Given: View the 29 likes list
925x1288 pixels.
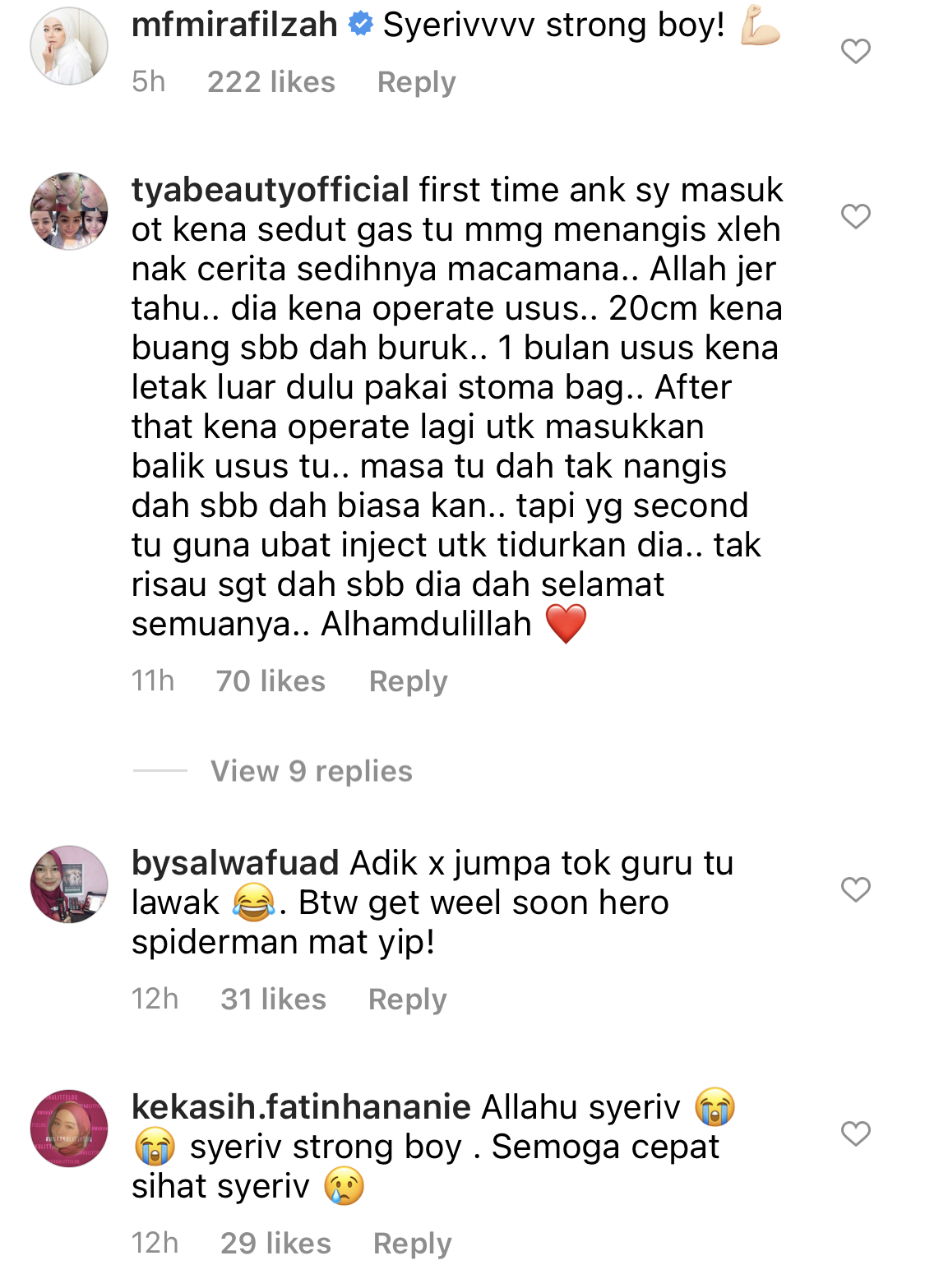Looking at the screenshot, I should [x=275, y=1244].
